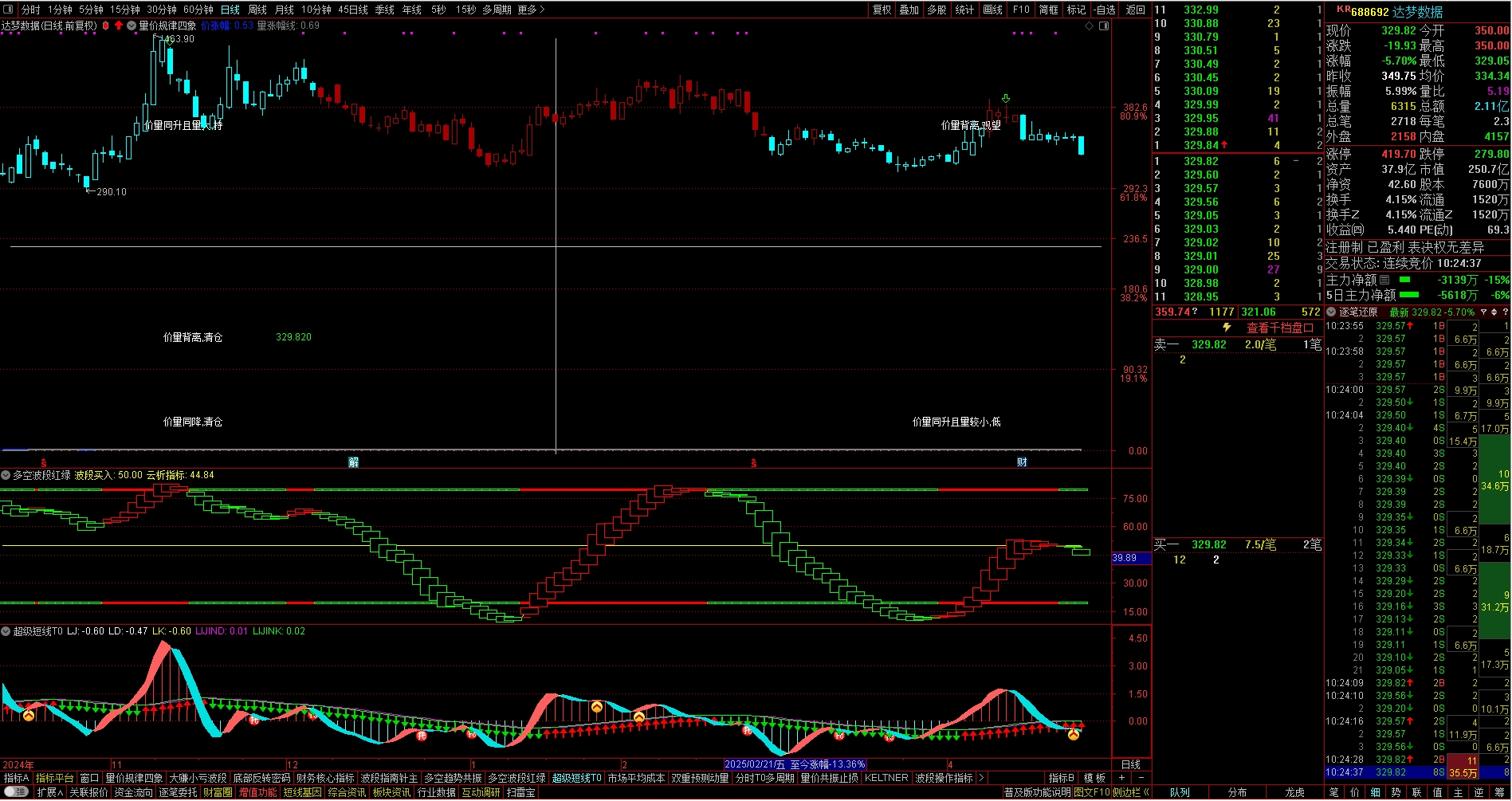Click the plus icon to add an indicator window
Image resolution: width=1512 pixels, height=801 pixels.
coord(1121,778)
